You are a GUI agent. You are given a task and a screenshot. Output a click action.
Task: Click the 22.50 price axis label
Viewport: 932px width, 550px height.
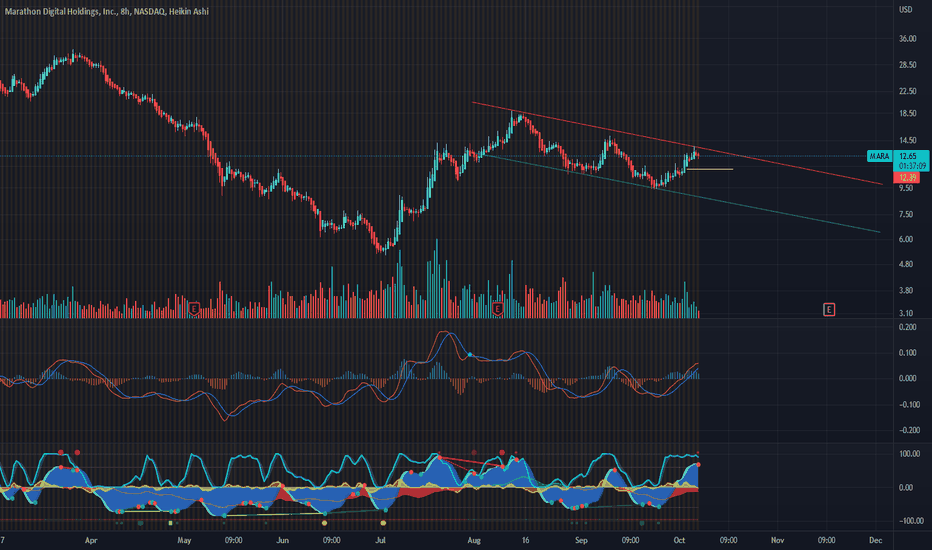click(x=908, y=91)
